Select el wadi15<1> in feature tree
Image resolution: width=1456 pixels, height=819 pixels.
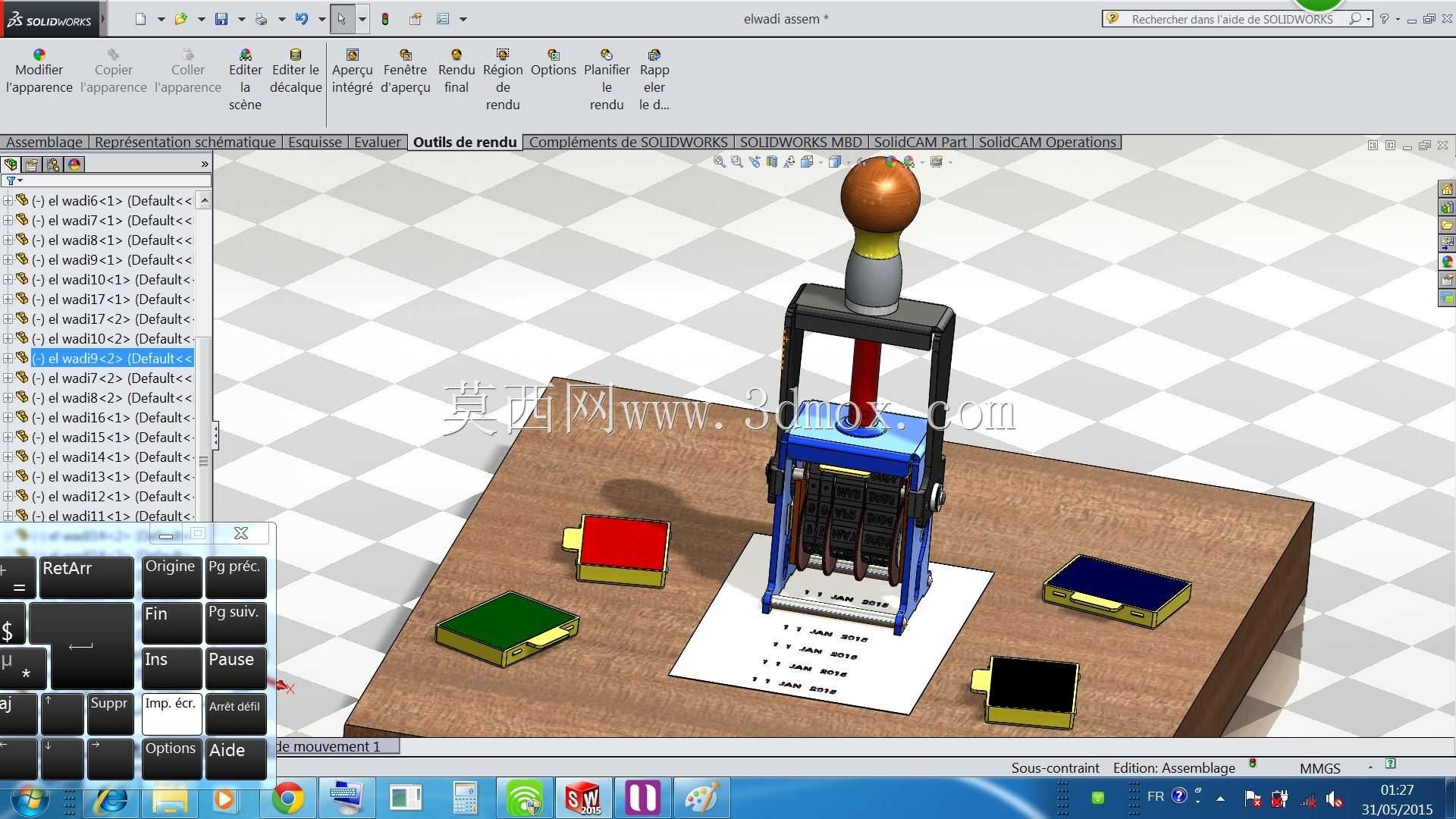[112, 438]
